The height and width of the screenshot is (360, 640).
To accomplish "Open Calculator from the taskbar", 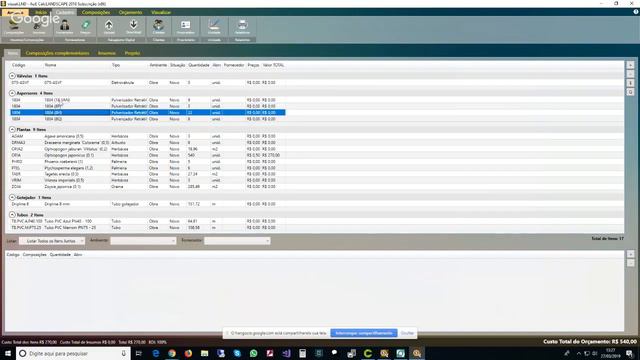I will 302,353.
